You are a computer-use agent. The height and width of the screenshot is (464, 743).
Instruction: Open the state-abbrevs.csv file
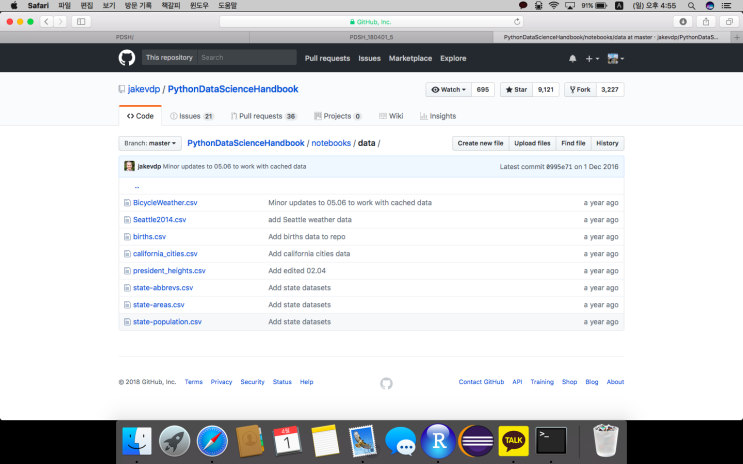163,288
